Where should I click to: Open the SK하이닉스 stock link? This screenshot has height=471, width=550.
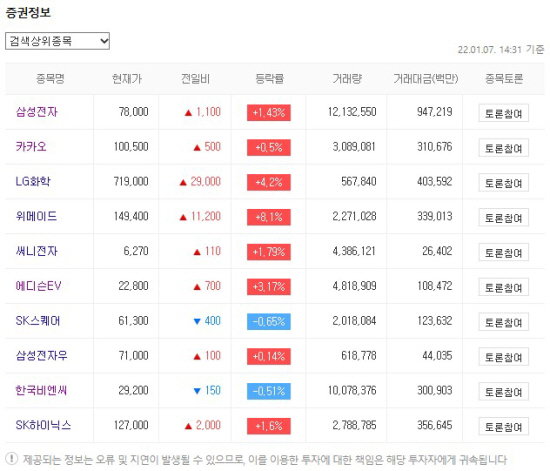pos(43,425)
